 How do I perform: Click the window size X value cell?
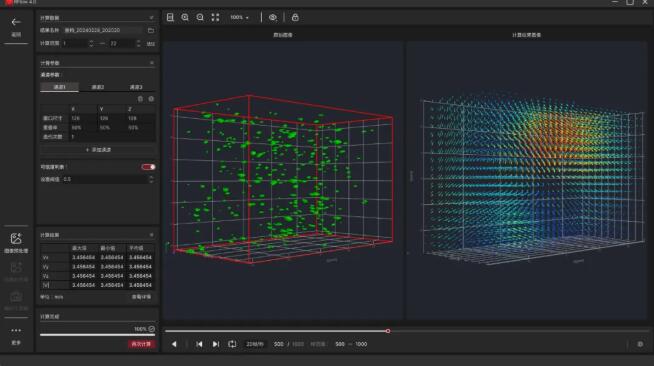(83, 118)
